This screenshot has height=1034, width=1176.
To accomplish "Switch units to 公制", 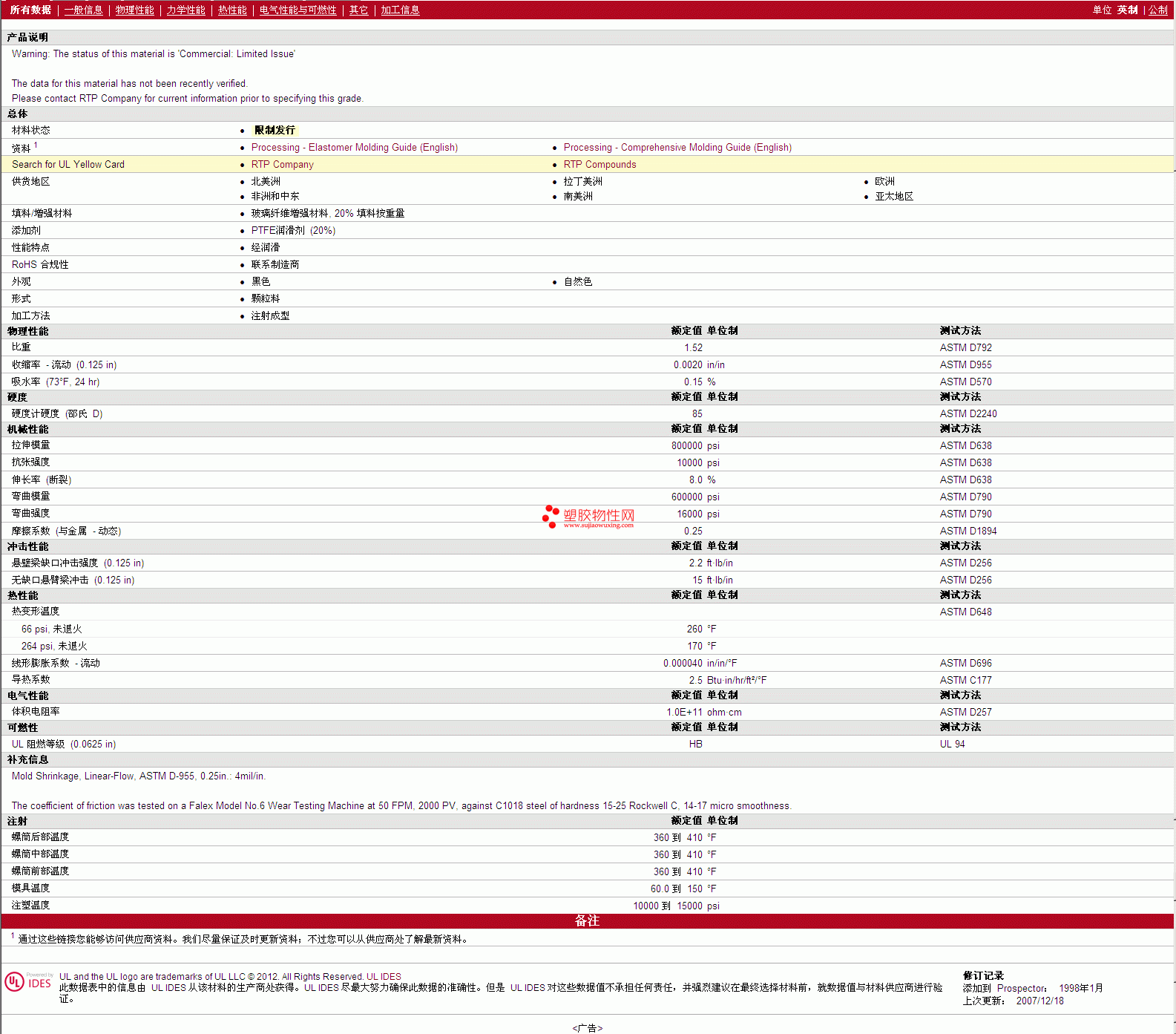I will point(1157,10).
